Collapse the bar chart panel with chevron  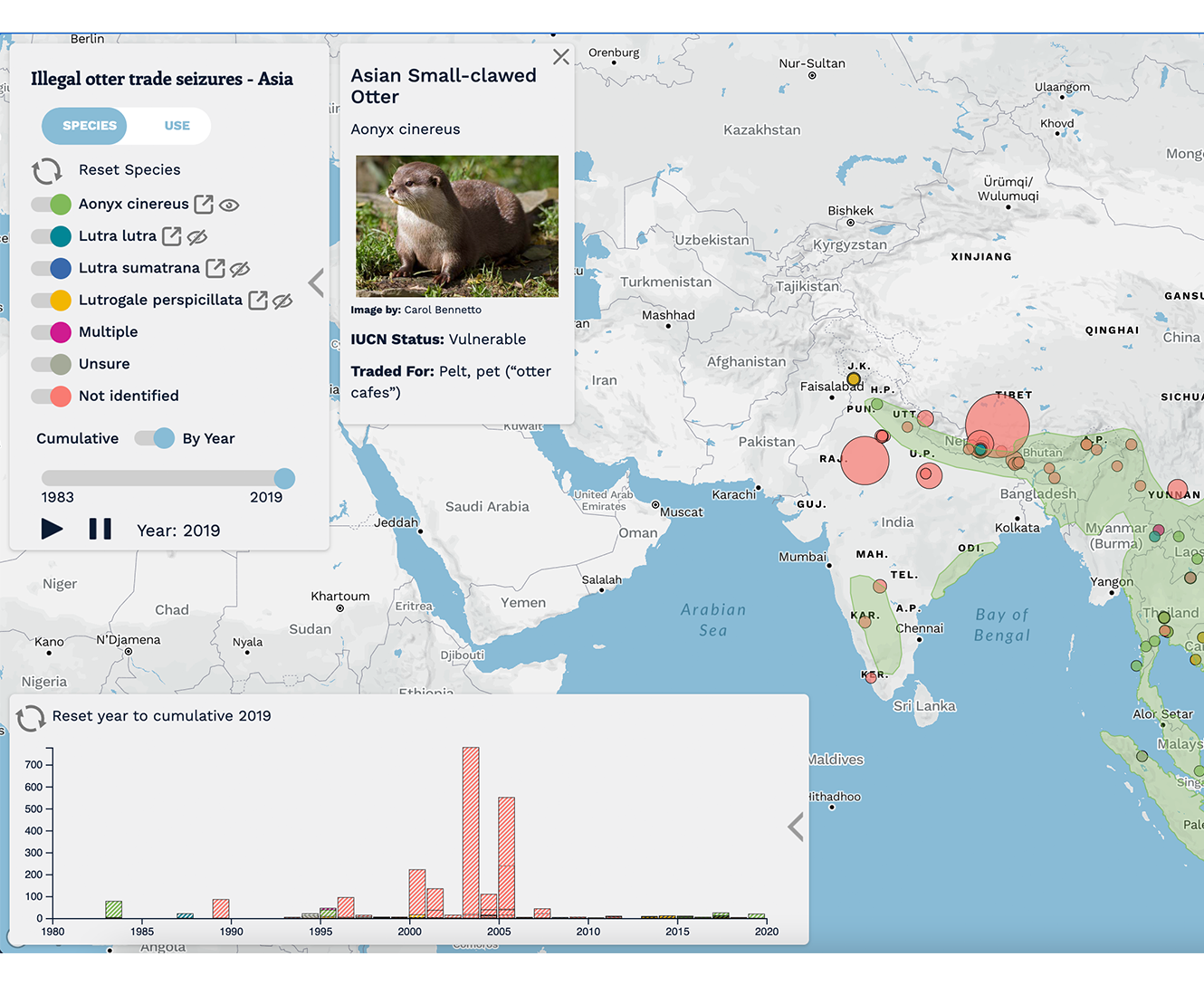pos(795,827)
